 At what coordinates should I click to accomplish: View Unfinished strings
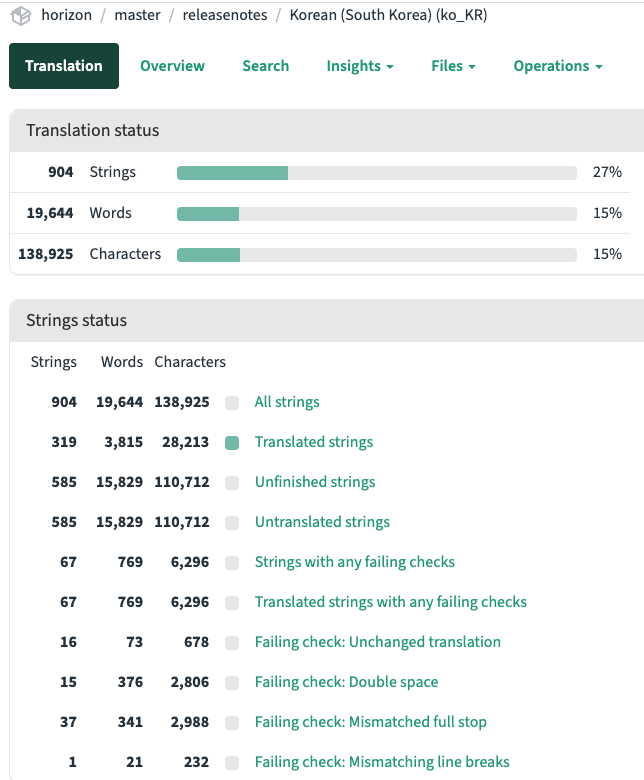pyautogui.click(x=315, y=482)
